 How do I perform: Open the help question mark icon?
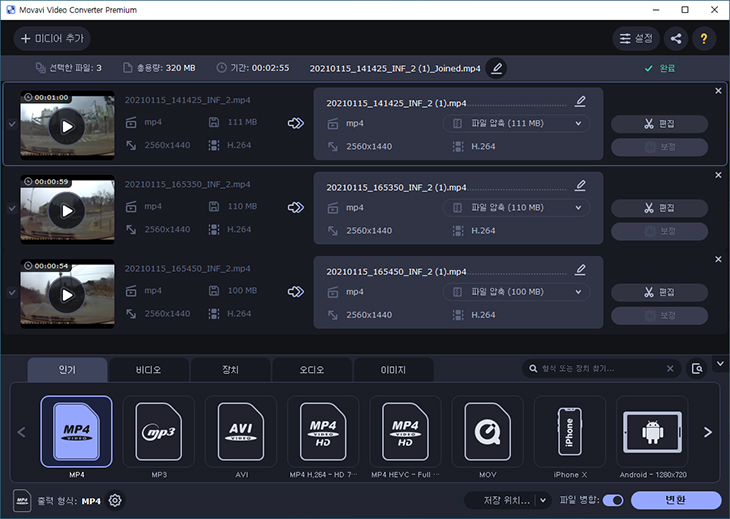pyautogui.click(x=704, y=38)
